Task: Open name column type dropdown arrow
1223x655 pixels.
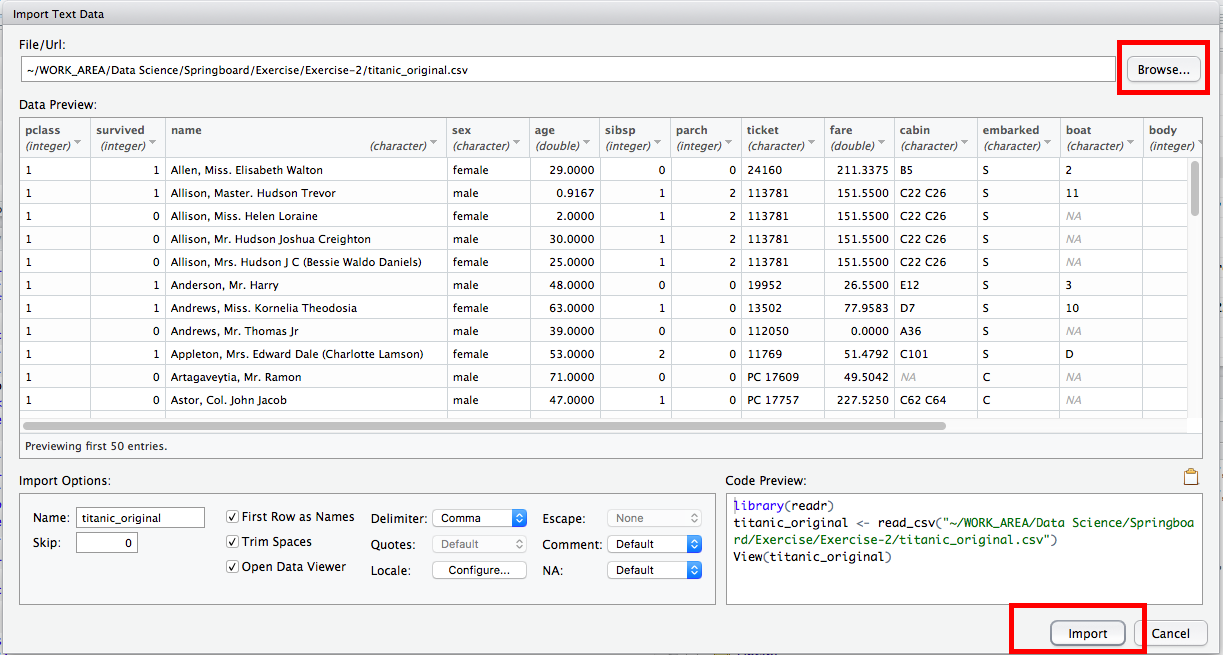Action: [x=435, y=144]
